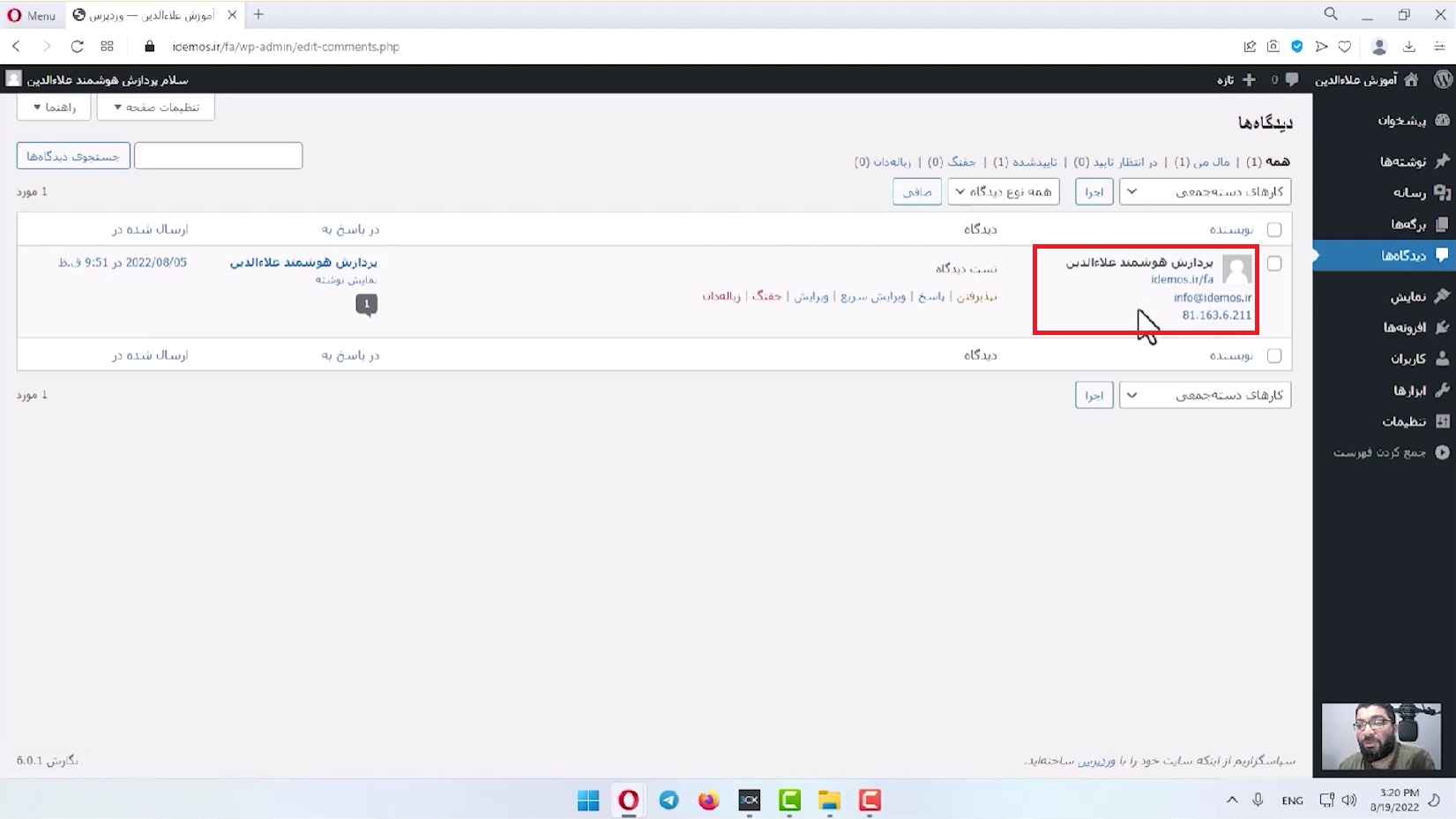Open top کارهای دسته‌جمعی dropdown
This screenshot has width=1456, height=819.
click(1205, 191)
